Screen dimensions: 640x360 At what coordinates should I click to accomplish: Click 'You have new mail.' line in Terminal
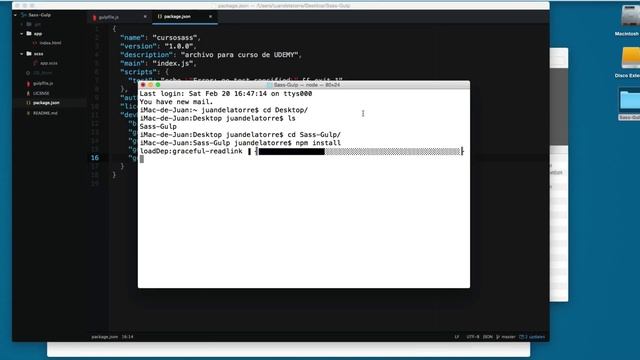[x=176, y=102]
